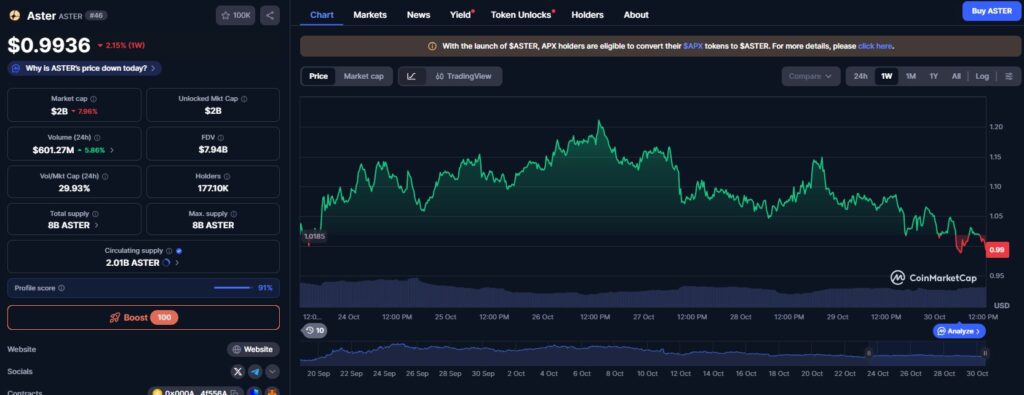This screenshot has height=395, width=1024.
Task: Follow the 'click here' banner link
Action: click(875, 46)
